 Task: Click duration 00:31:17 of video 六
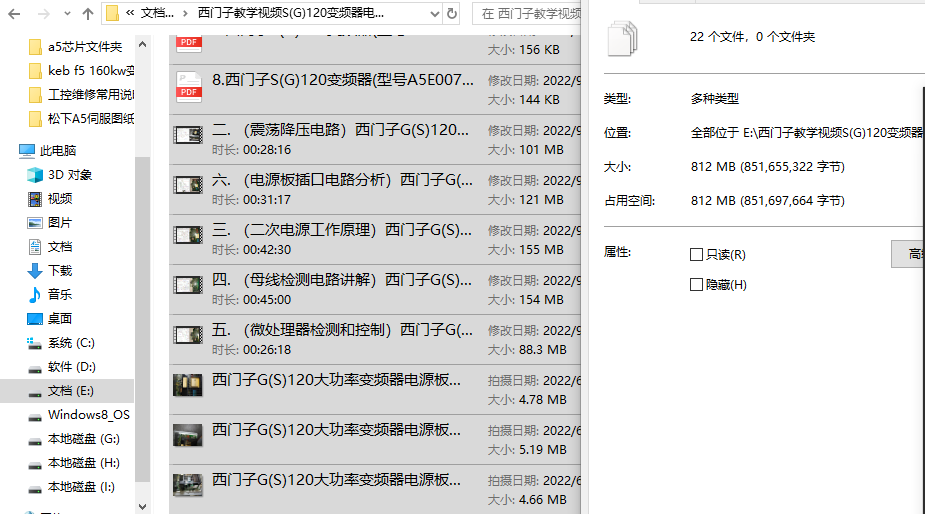[267, 200]
